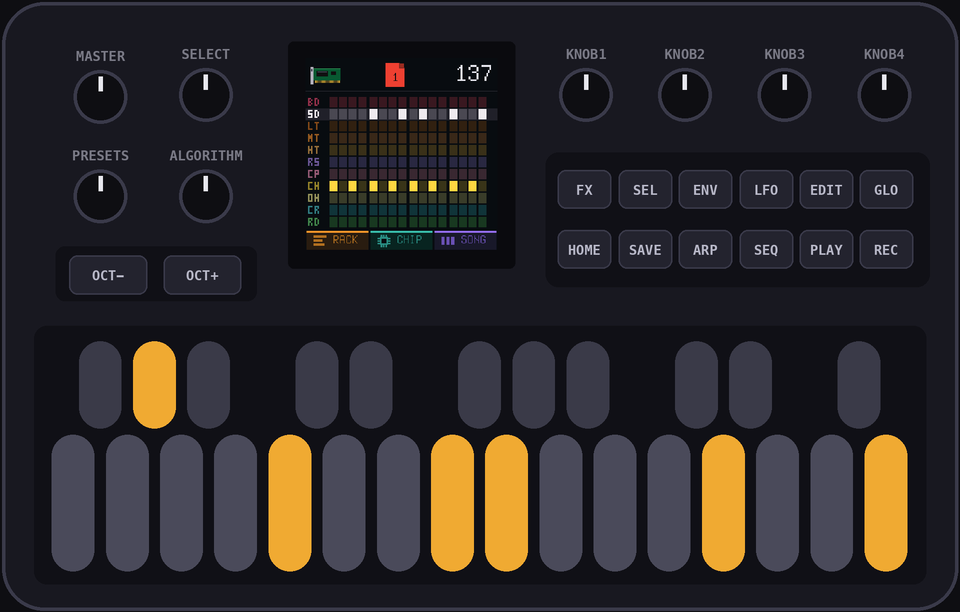Image resolution: width=960 pixels, height=612 pixels.
Task: Click the tempo value 137
Action: (473, 74)
